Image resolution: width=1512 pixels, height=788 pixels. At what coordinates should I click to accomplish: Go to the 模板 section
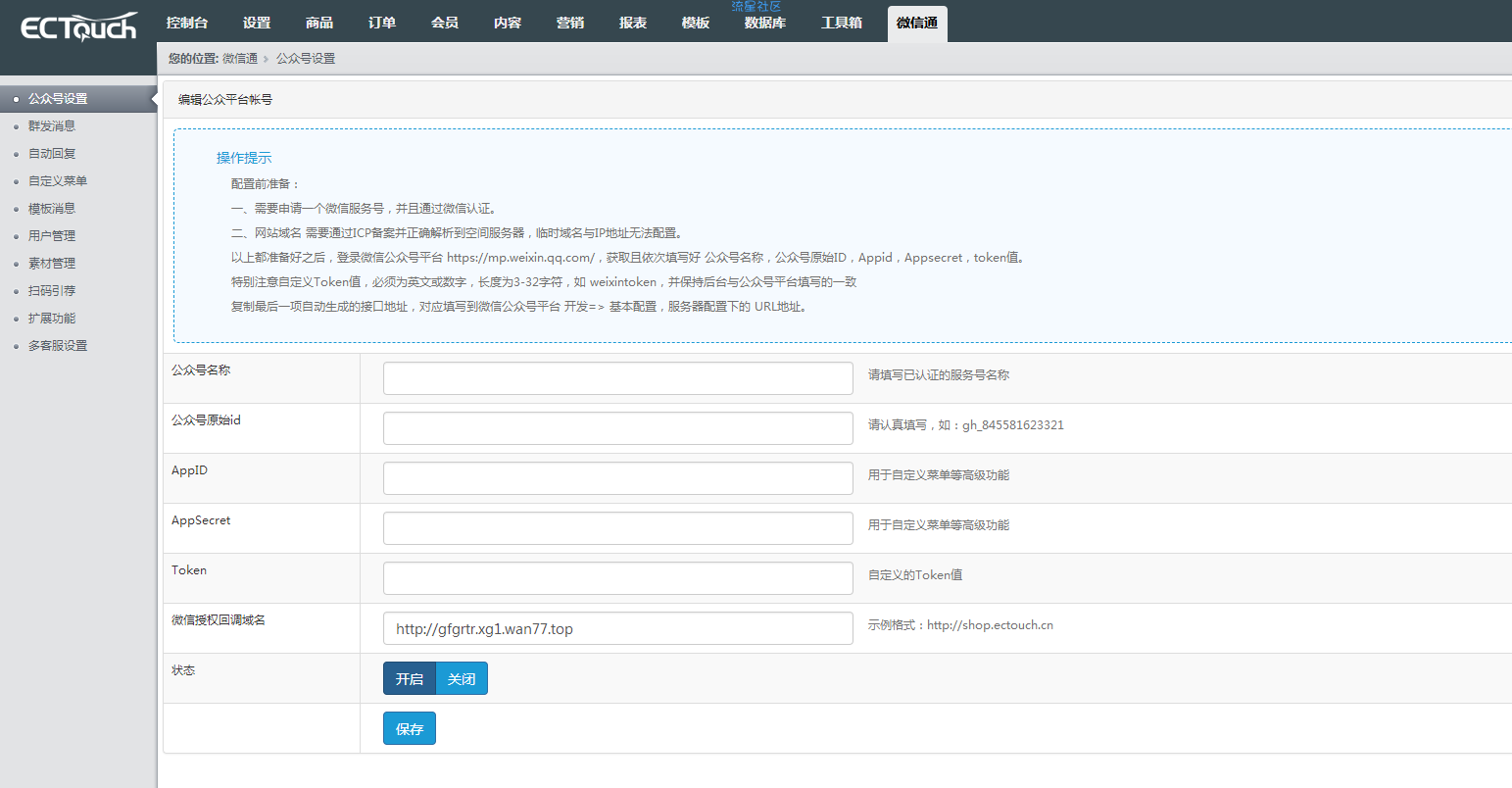pyautogui.click(x=696, y=23)
